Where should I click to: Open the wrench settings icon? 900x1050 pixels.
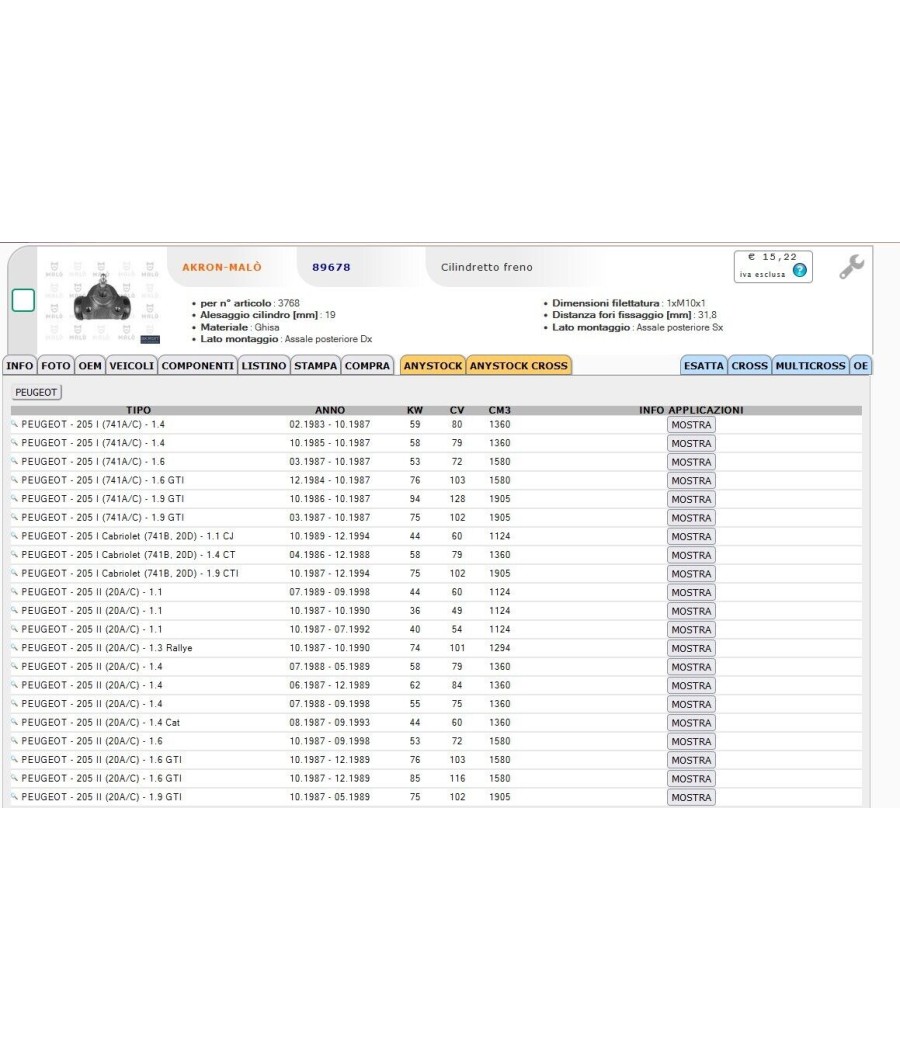852,267
